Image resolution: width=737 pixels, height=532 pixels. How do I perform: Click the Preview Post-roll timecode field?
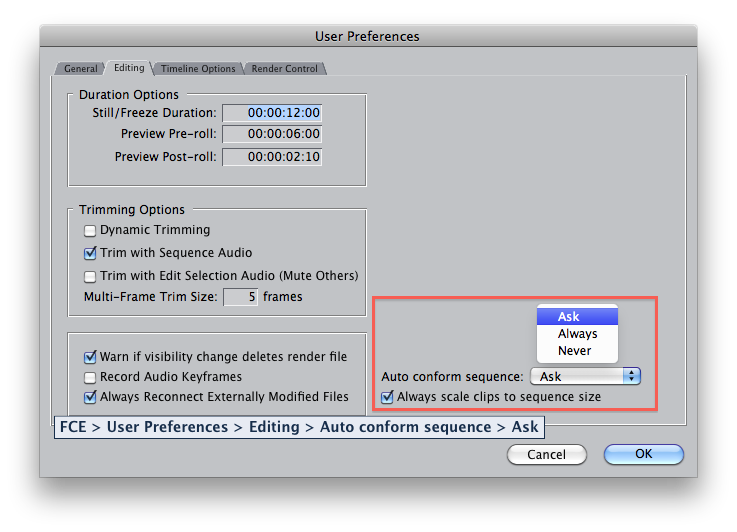pyautogui.click(x=272, y=157)
